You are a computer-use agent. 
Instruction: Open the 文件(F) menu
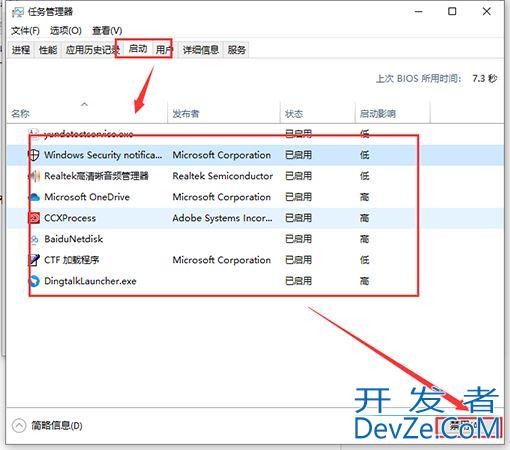click(25, 31)
